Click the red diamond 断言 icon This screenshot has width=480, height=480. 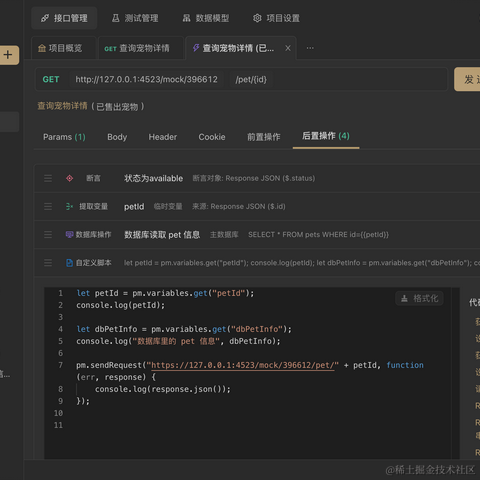point(69,178)
